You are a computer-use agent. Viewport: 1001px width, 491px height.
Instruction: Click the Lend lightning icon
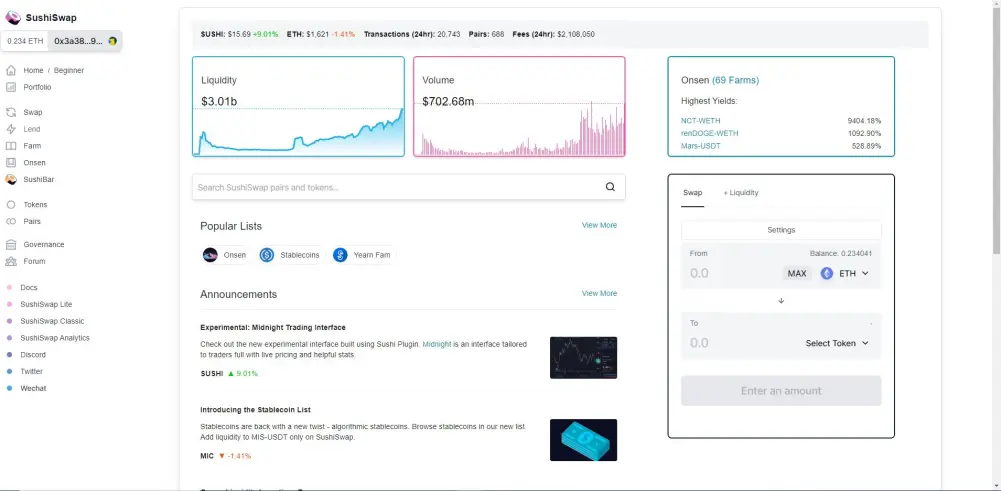[11, 129]
